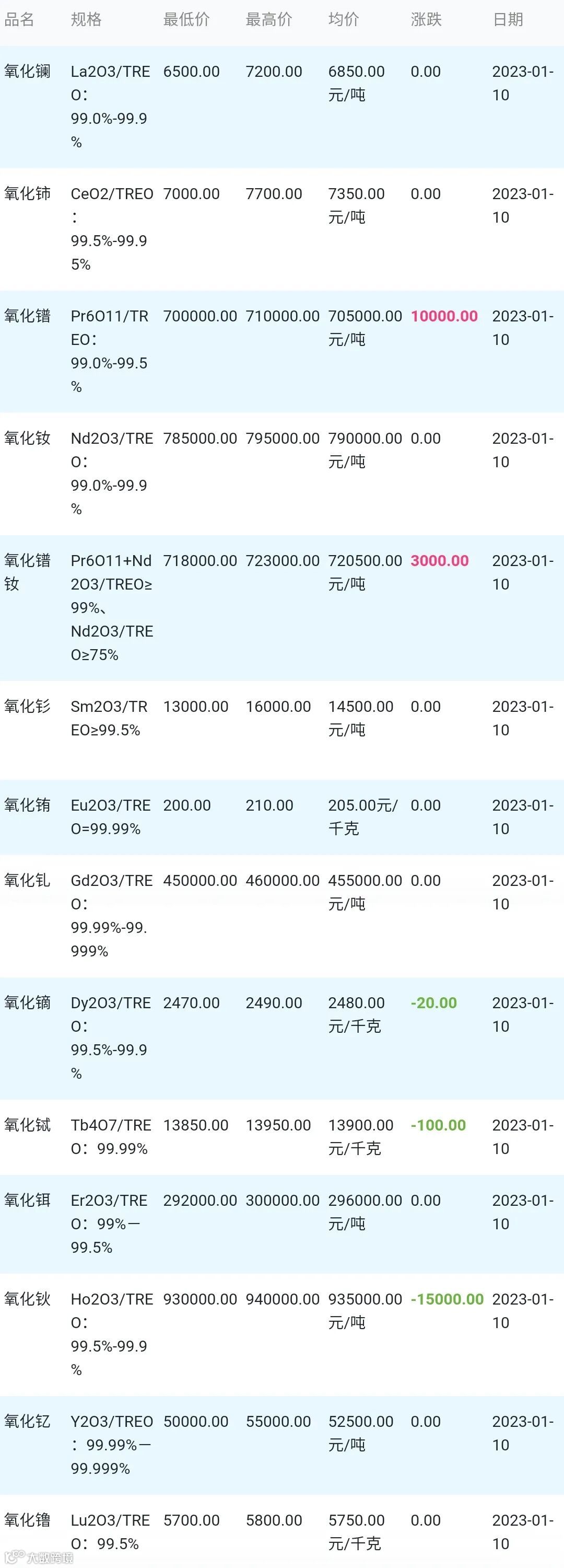Viewport: 564px width, 1568px height.
Task: Click the green -100.00 change for 氧化铽
Action: (439, 1125)
